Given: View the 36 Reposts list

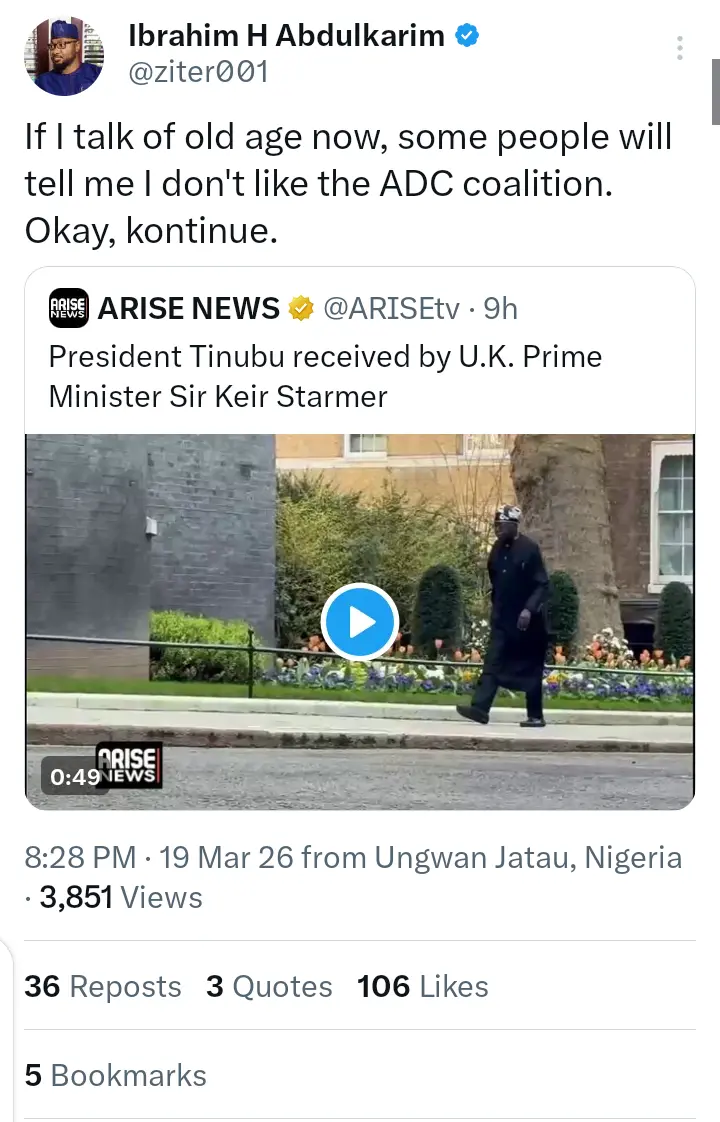Looking at the screenshot, I should 103,987.
